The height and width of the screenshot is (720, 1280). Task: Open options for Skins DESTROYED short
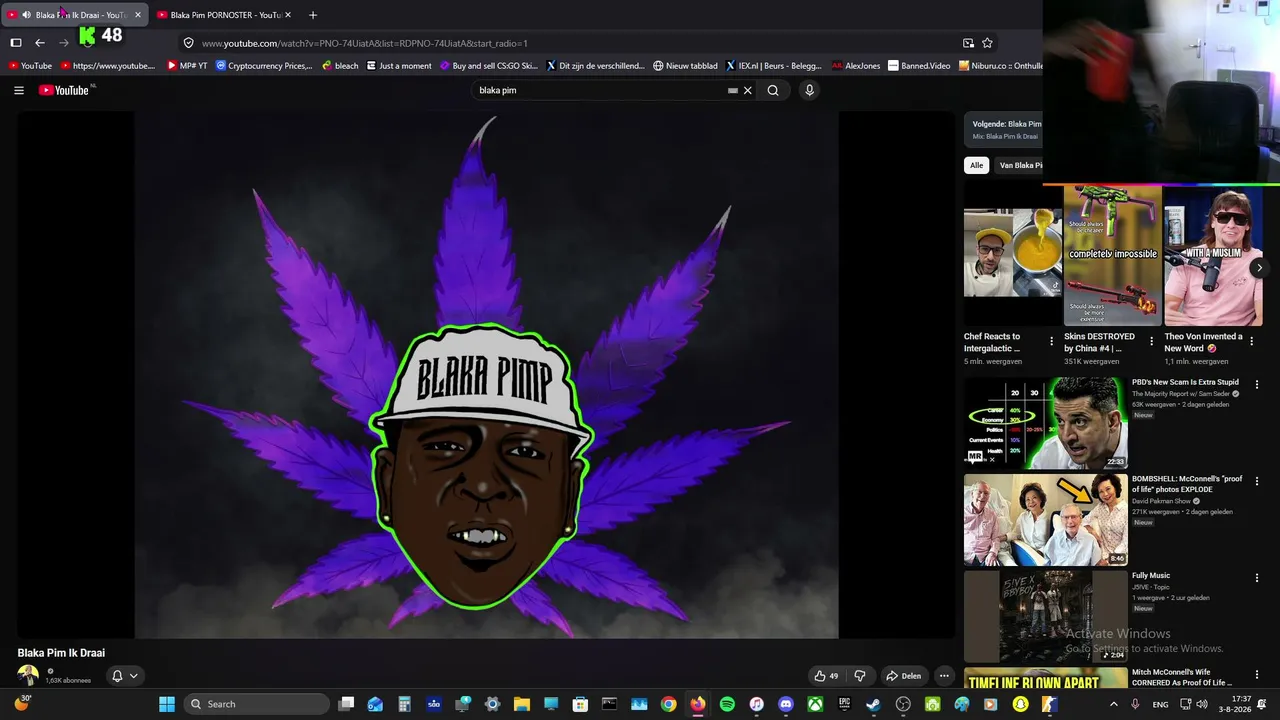1151,341
